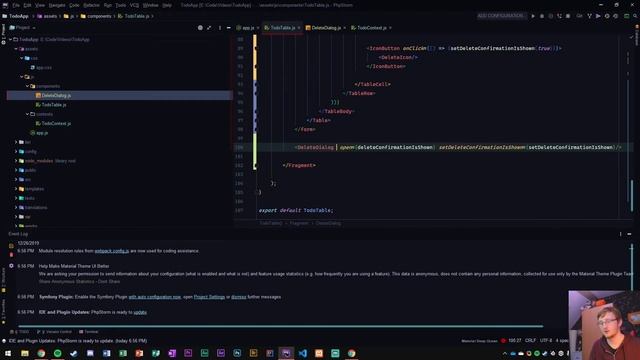Open Spotify from the taskbar
The height and width of the screenshot is (360, 640).
[58, 353]
